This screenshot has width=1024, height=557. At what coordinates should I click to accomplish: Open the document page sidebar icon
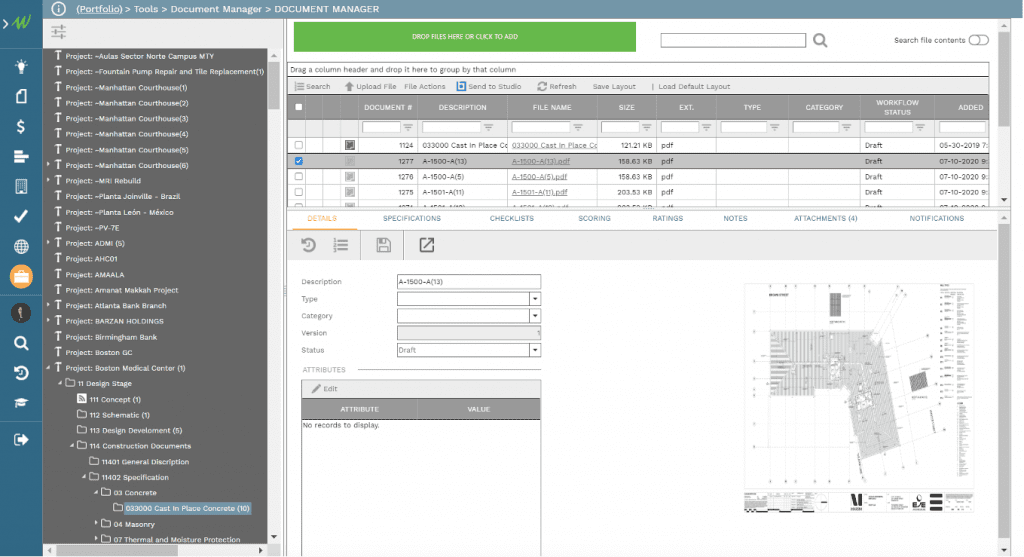(21, 97)
